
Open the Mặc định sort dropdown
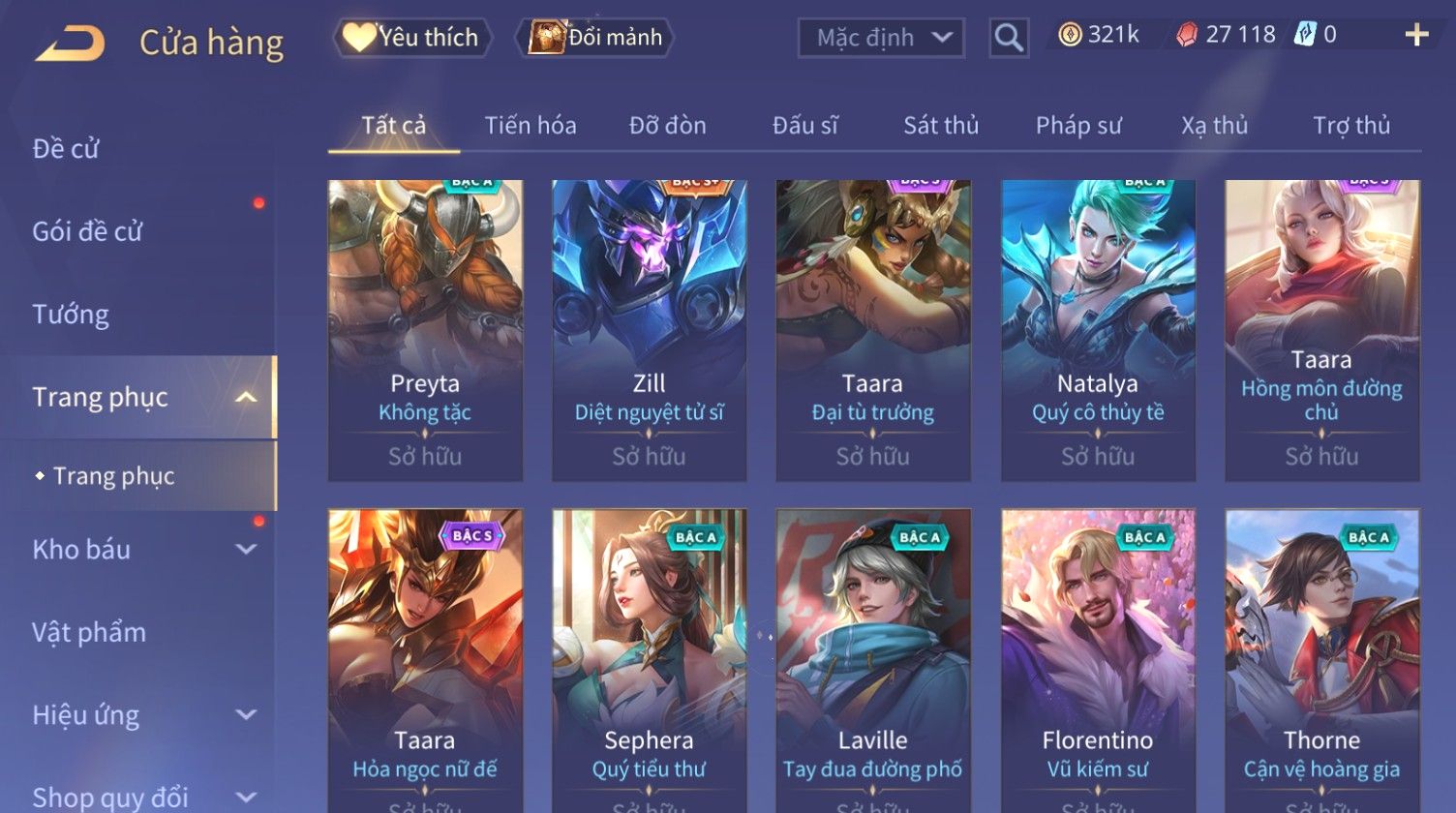pyautogui.click(x=881, y=38)
